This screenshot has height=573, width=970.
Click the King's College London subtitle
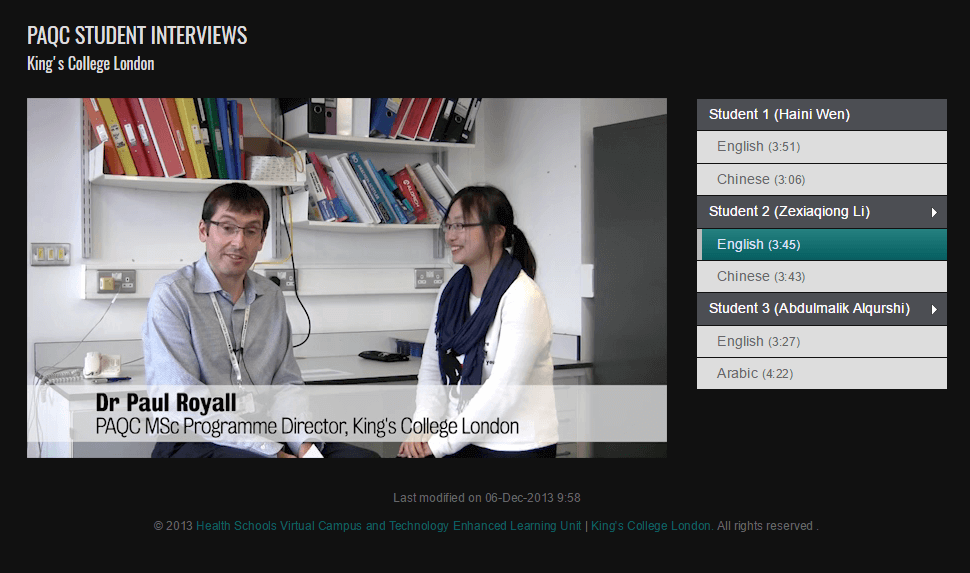[x=91, y=64]
